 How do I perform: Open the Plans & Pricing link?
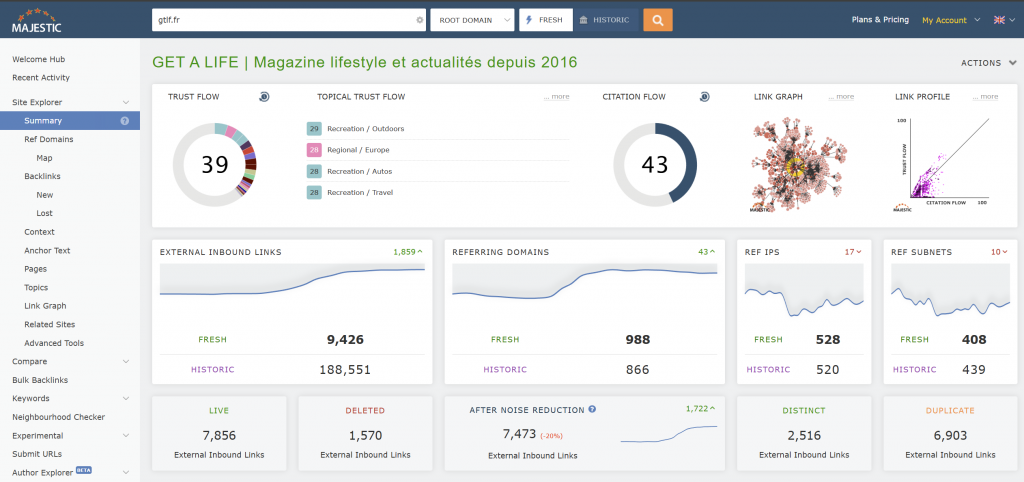click(x=880, y=20)
